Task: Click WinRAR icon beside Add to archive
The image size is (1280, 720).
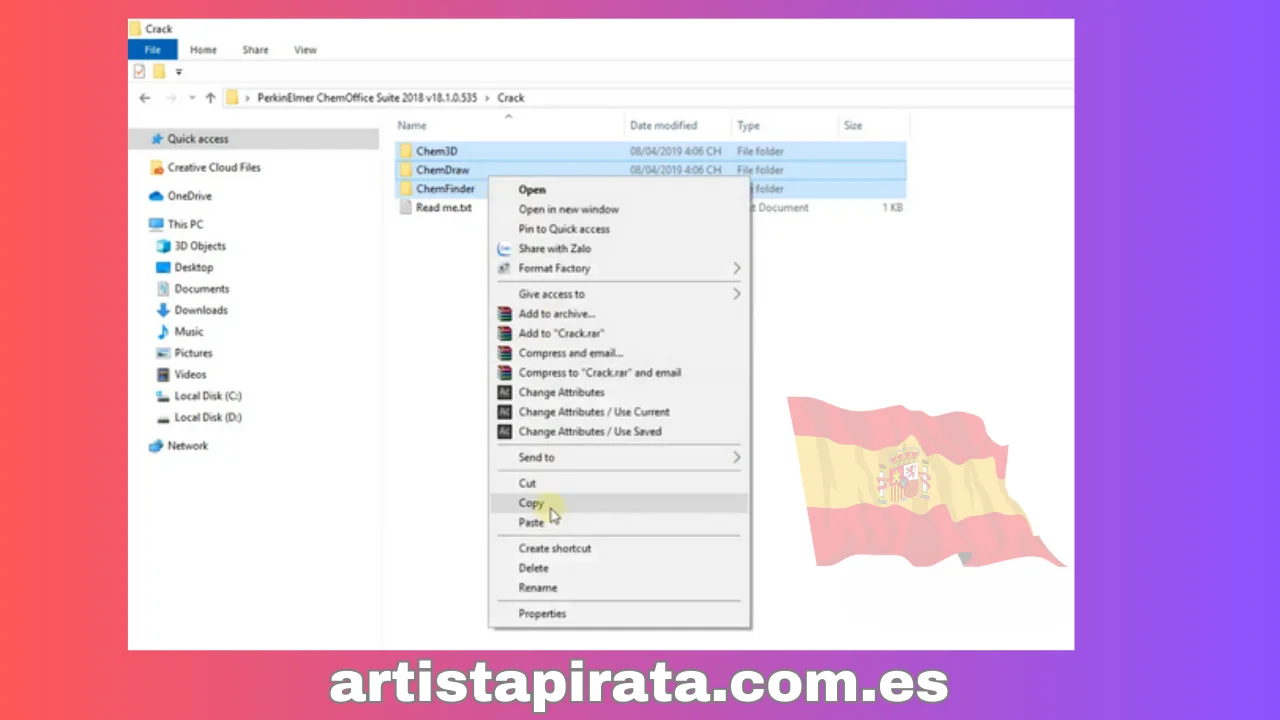Action: 505,314
